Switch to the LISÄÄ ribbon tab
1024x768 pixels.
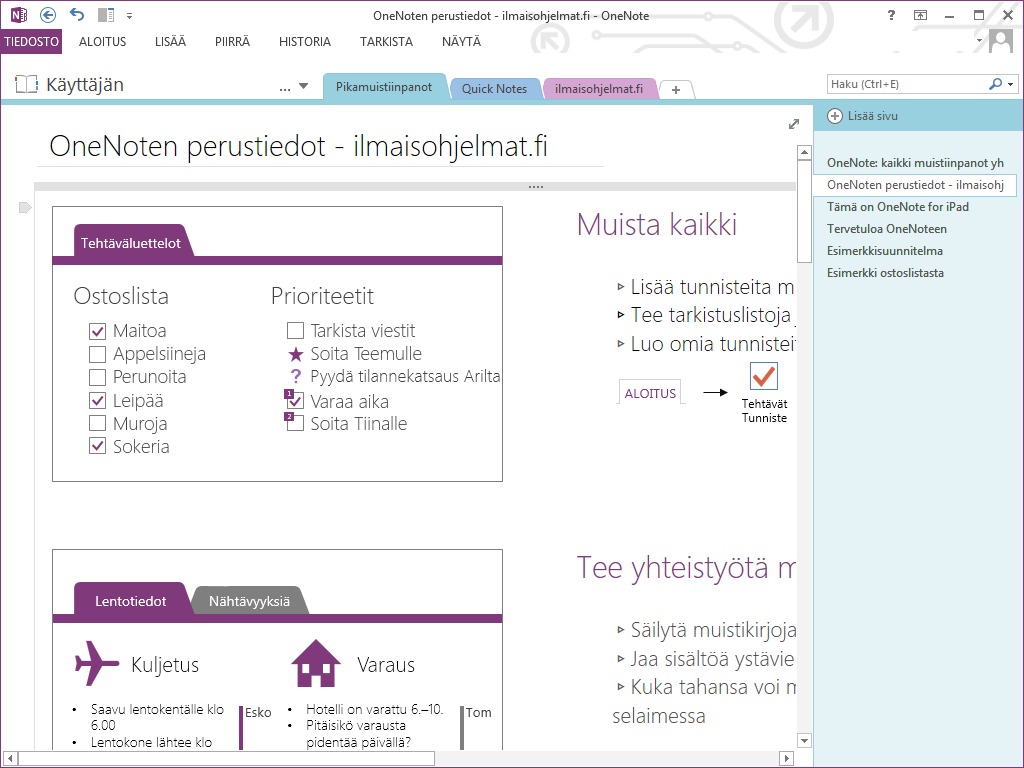click(170, 41)
